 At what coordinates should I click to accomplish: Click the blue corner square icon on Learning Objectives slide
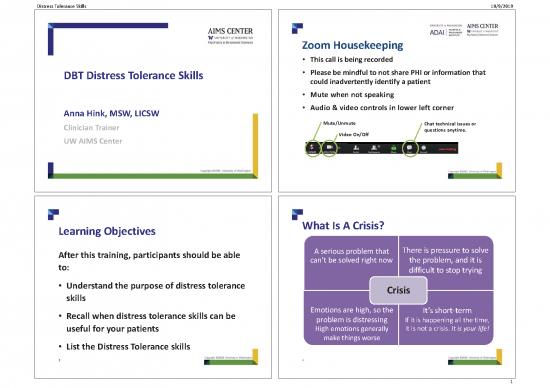[x=53, y=214]
